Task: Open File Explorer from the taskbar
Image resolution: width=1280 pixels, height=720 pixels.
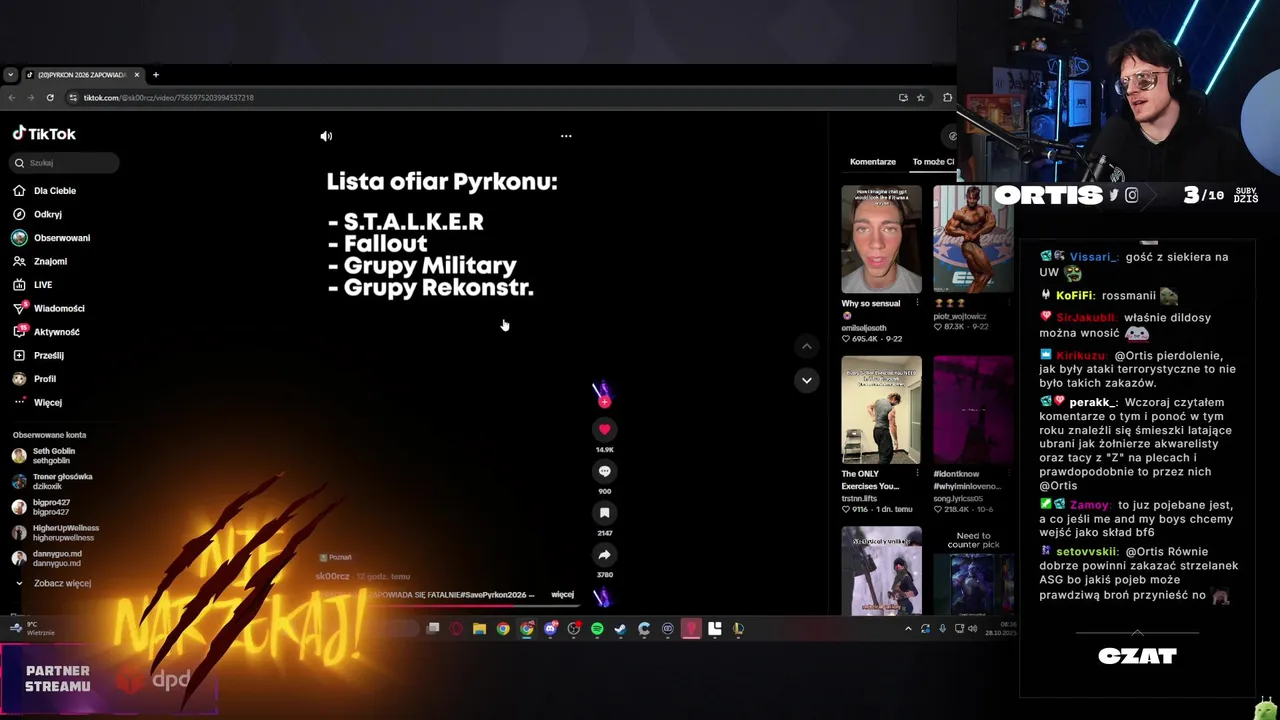Action: click(479, 629)
